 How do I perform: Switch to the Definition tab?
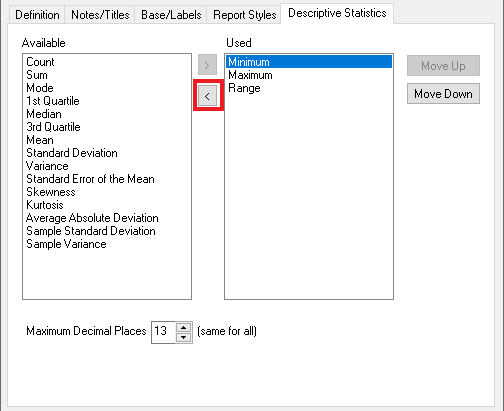tap(37, 15)
